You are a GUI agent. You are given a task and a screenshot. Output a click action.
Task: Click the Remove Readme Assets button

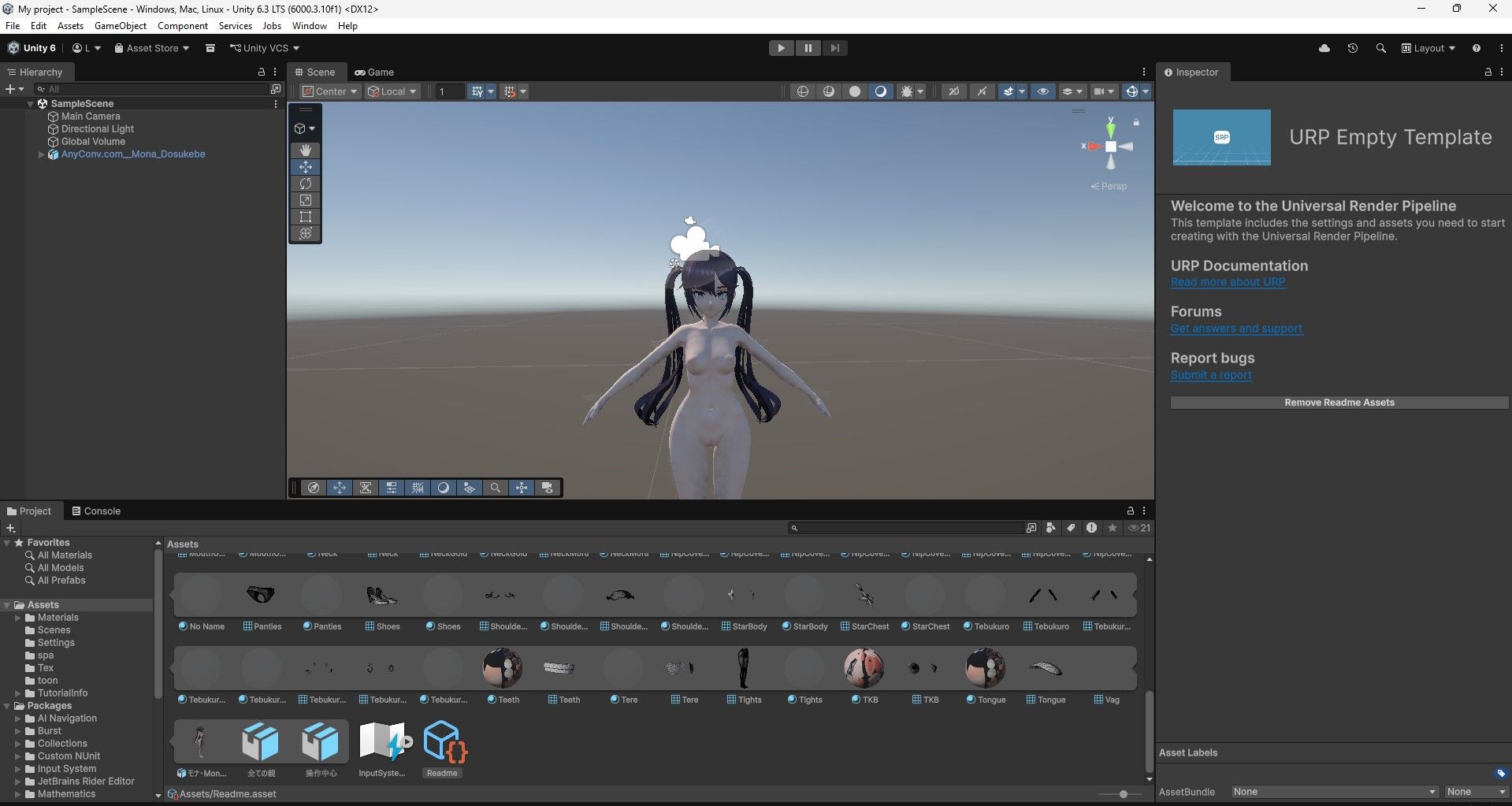click(x=1339, y=403)
